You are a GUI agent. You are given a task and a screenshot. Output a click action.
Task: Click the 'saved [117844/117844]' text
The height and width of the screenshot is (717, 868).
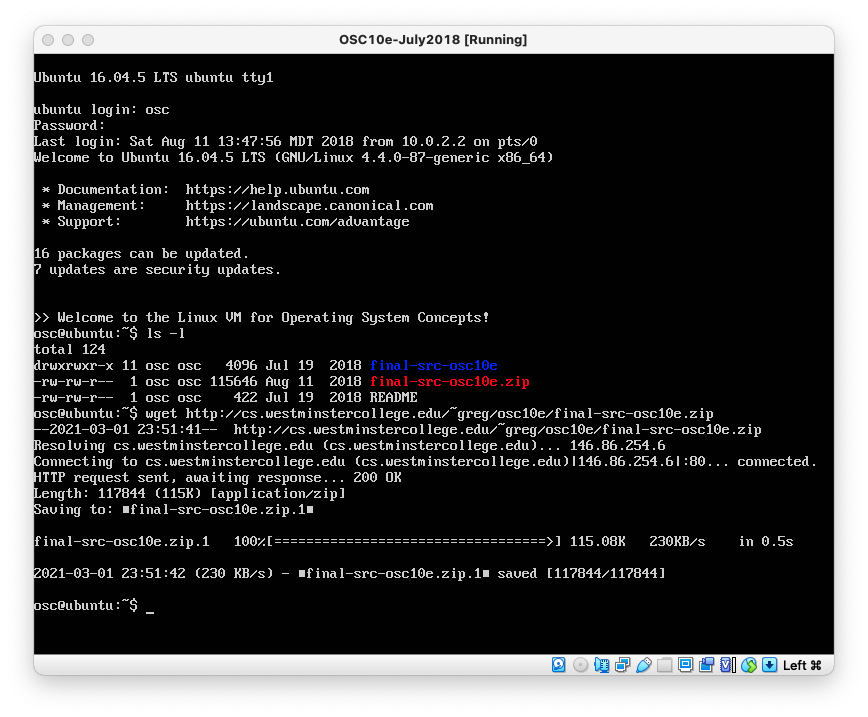581,574
